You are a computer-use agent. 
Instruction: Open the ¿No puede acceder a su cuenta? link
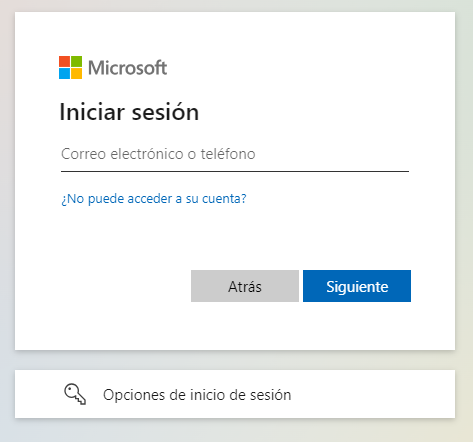point(154,199)
